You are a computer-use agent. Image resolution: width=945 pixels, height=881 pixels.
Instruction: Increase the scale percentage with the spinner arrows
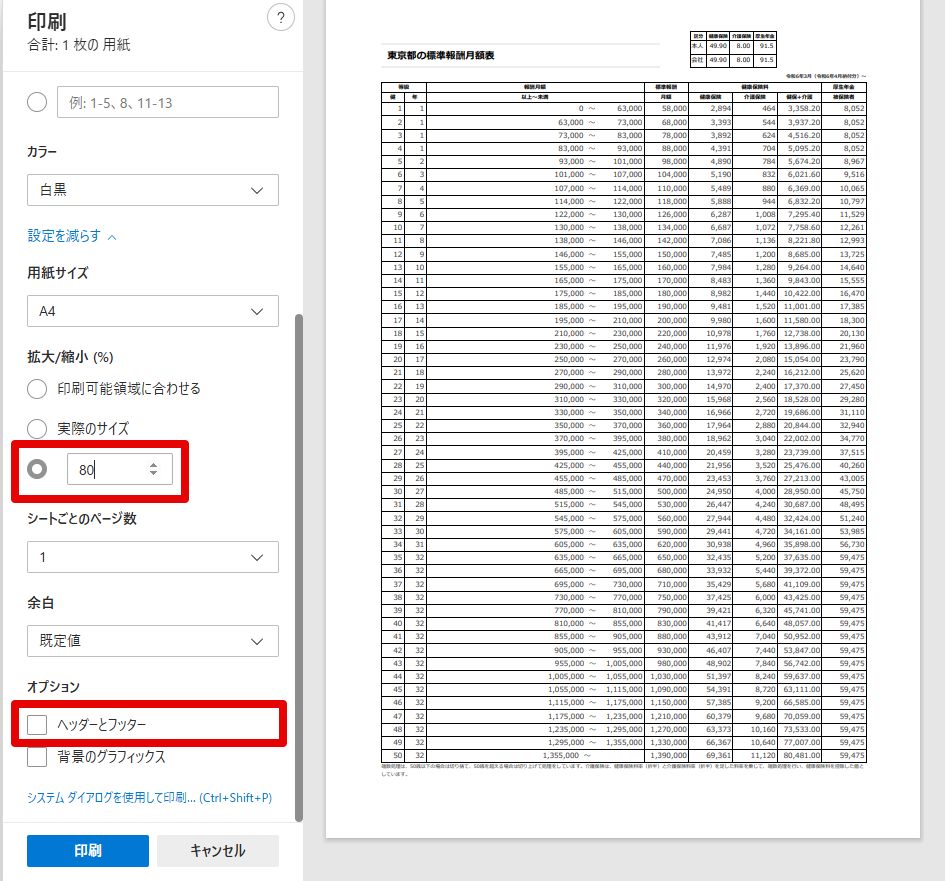pyautogui.click(x=154, y=465)
